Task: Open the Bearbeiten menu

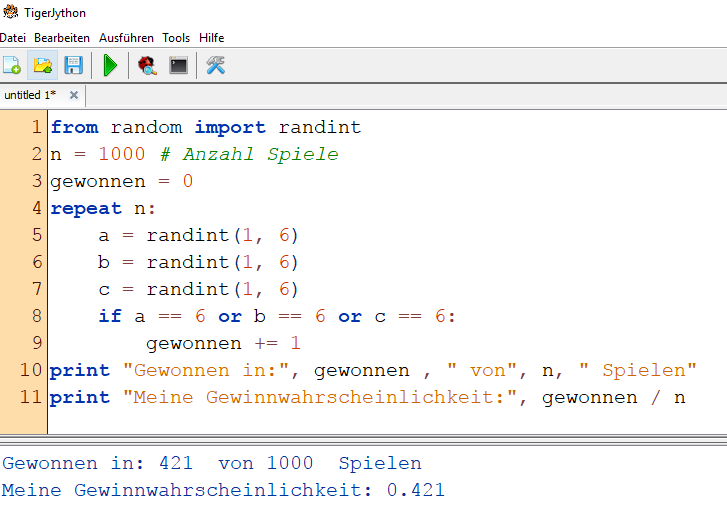Action: [61, 37]
